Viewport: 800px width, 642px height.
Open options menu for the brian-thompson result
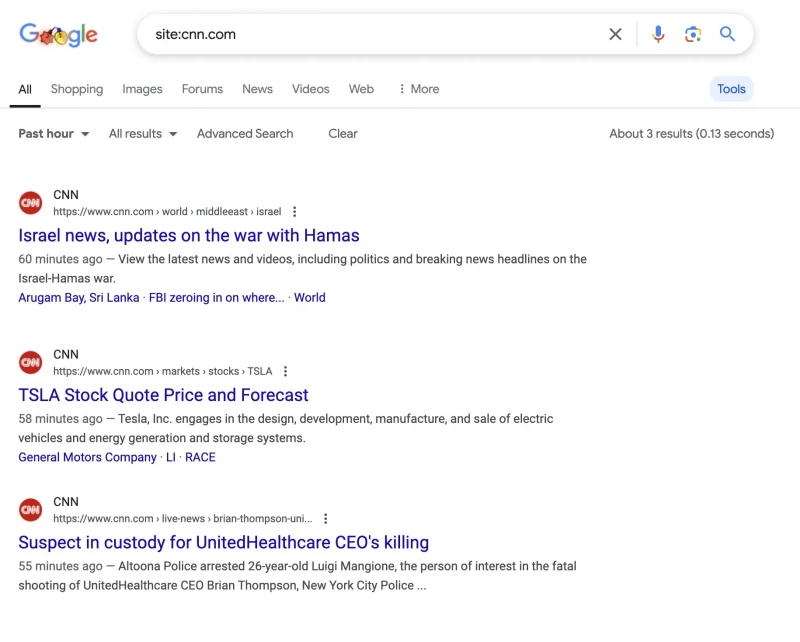pos(326,518)
